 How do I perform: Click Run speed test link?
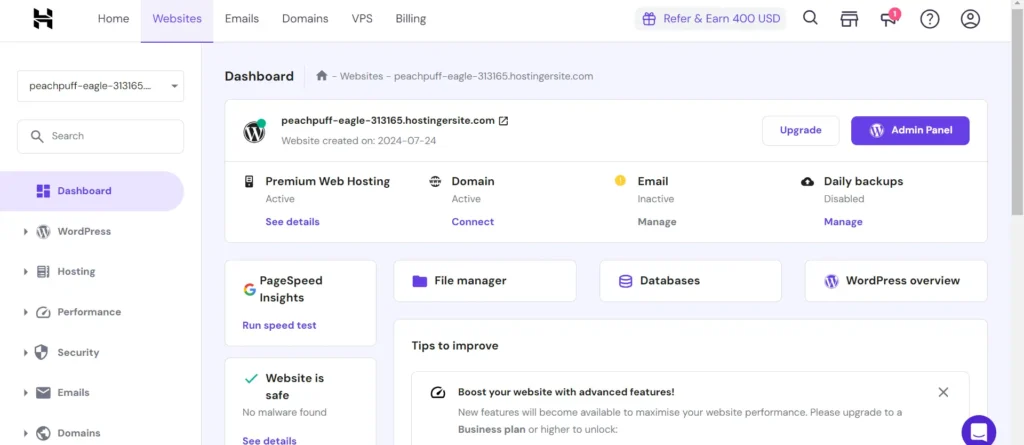click(x=280, y=325)
